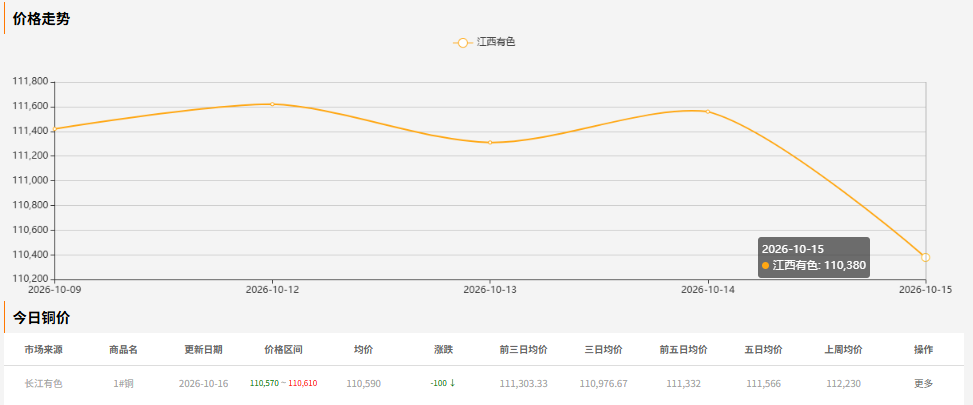Click the high price 110,610
This screenshot has height=405, width=973.
(303, 383)
